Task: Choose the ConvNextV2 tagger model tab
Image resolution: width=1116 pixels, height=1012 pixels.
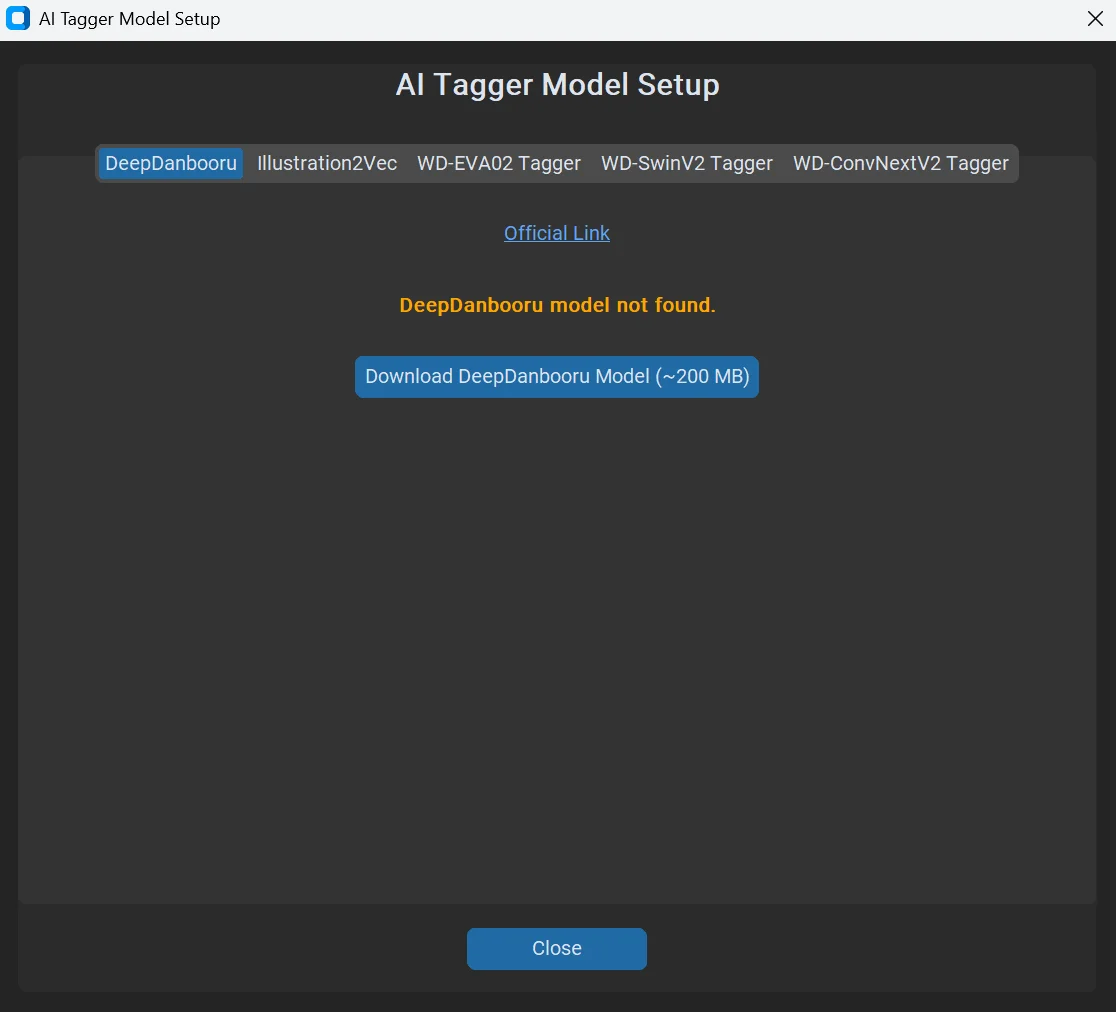Action: point(900,163)
